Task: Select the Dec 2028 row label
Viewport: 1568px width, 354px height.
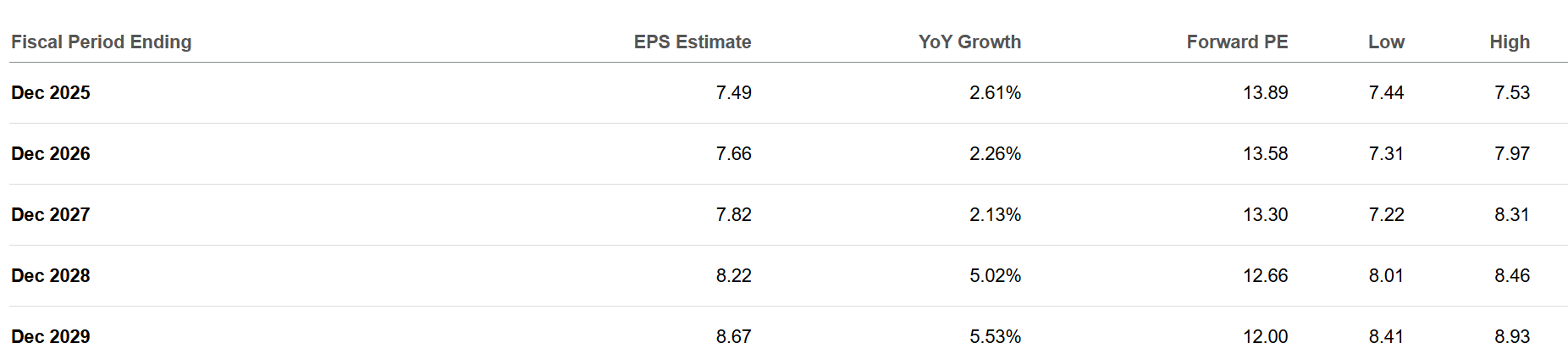Action: 51,276
